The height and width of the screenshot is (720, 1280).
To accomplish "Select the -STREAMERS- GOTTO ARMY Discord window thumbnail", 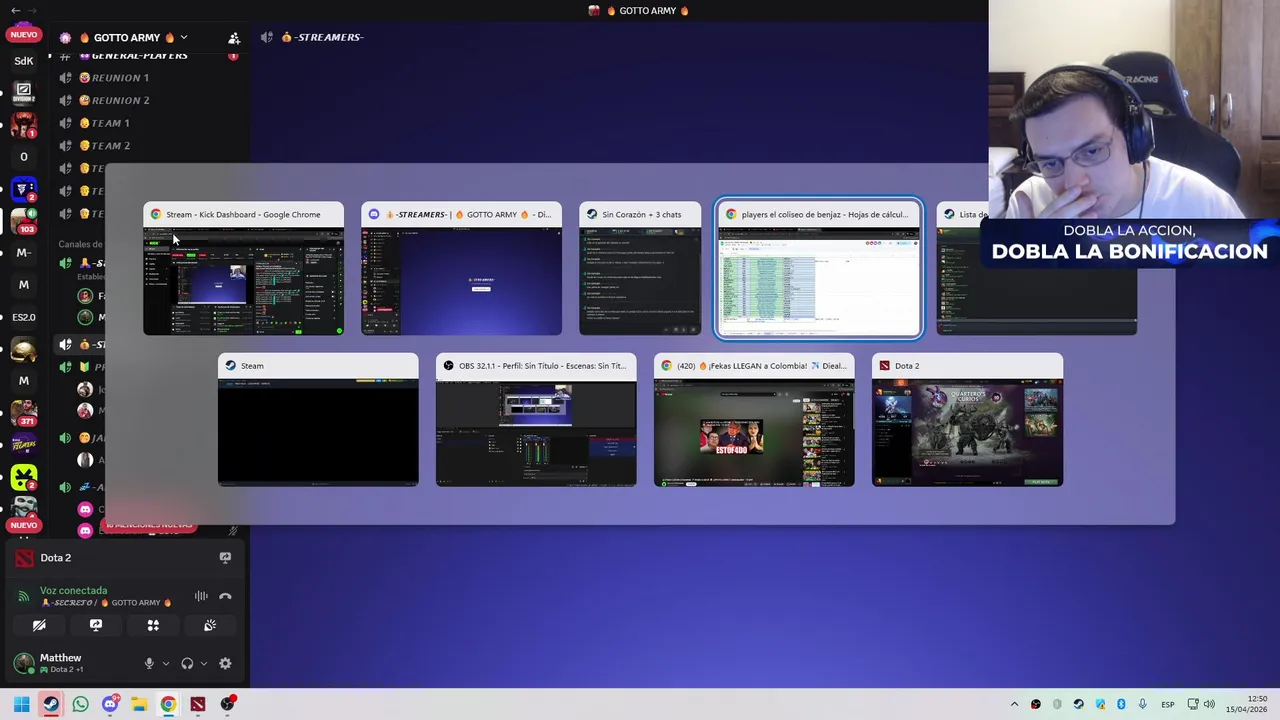I will pyautogui.click(x=461, y=269).
